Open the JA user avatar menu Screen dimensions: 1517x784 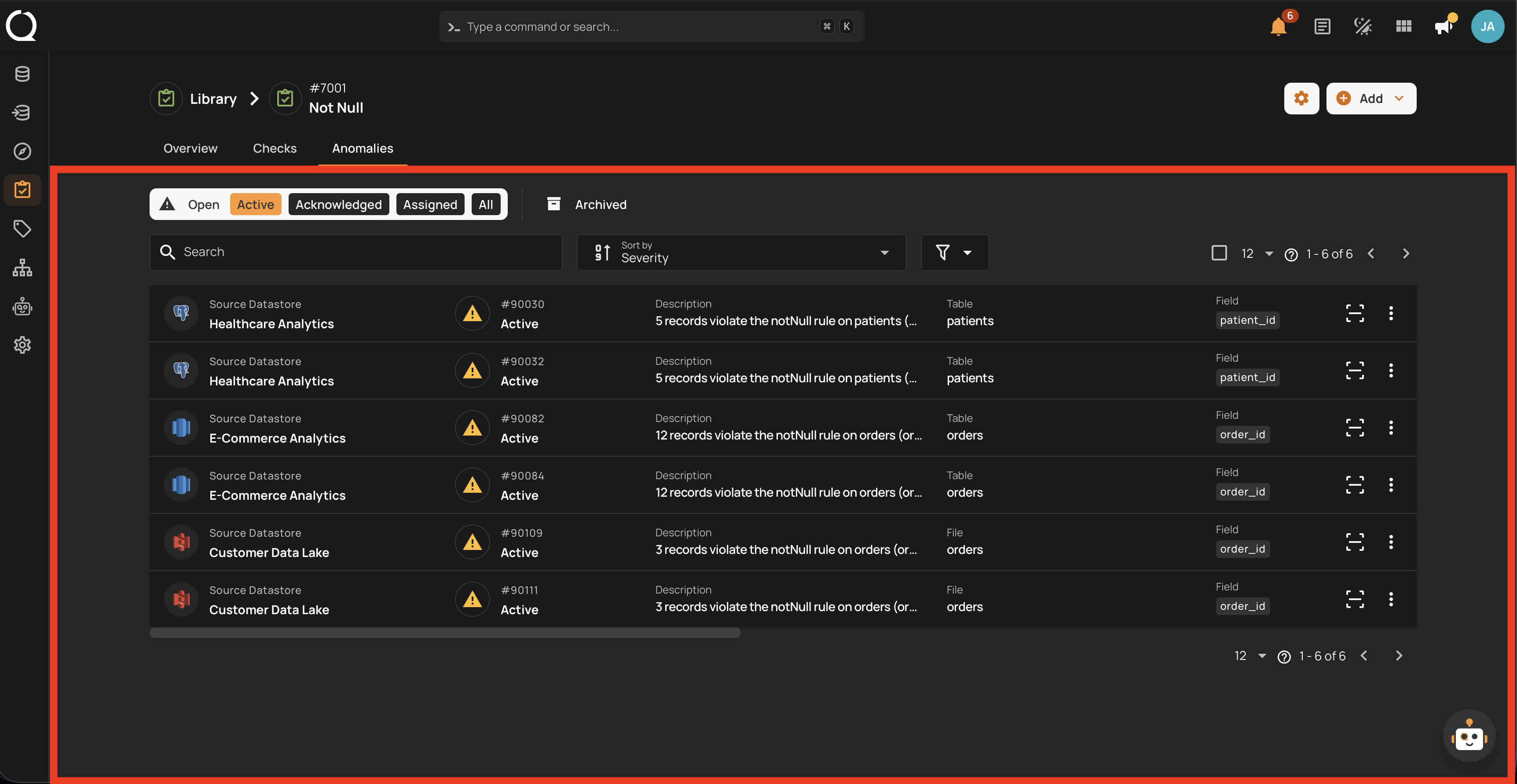(1488, 26)
